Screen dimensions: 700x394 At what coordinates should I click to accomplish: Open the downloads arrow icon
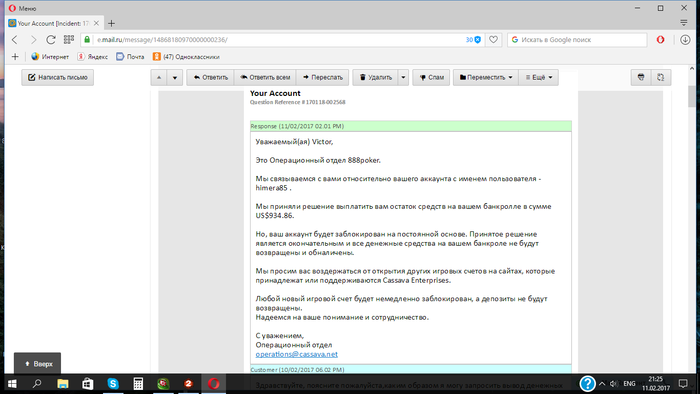(685, 40)
